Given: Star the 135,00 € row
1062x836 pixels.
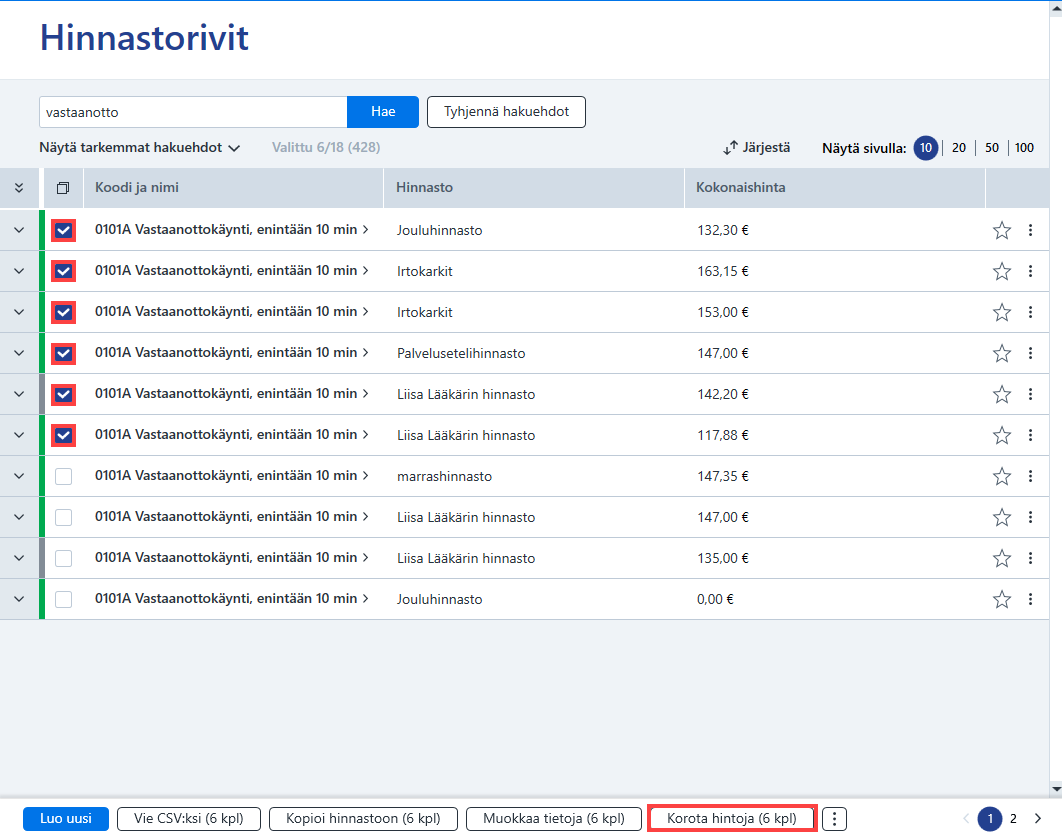Looking at the screenshot, I should click(1002, 558).
